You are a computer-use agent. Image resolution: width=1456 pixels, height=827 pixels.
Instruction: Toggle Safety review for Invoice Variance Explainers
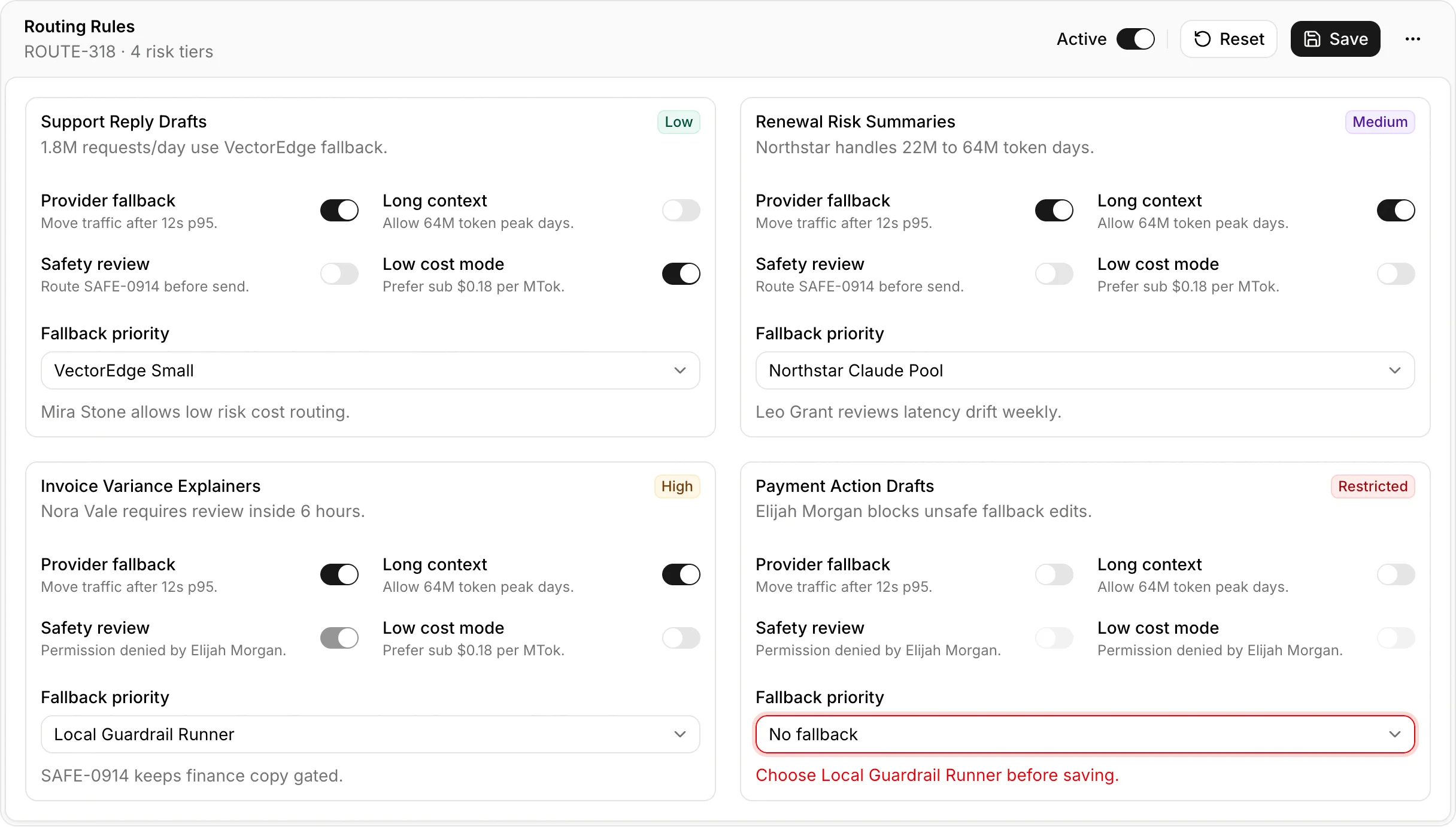pos(339,638)
